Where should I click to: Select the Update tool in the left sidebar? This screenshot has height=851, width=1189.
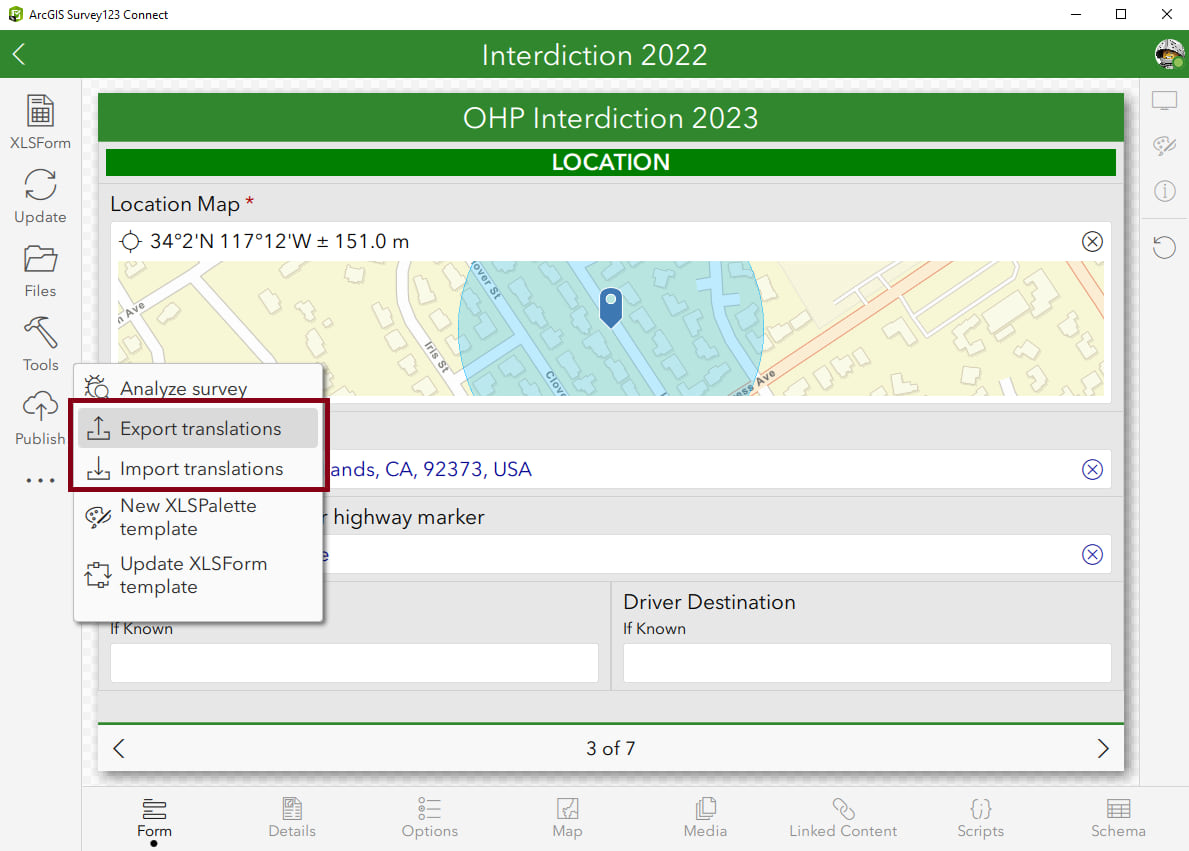pos(40,195)
